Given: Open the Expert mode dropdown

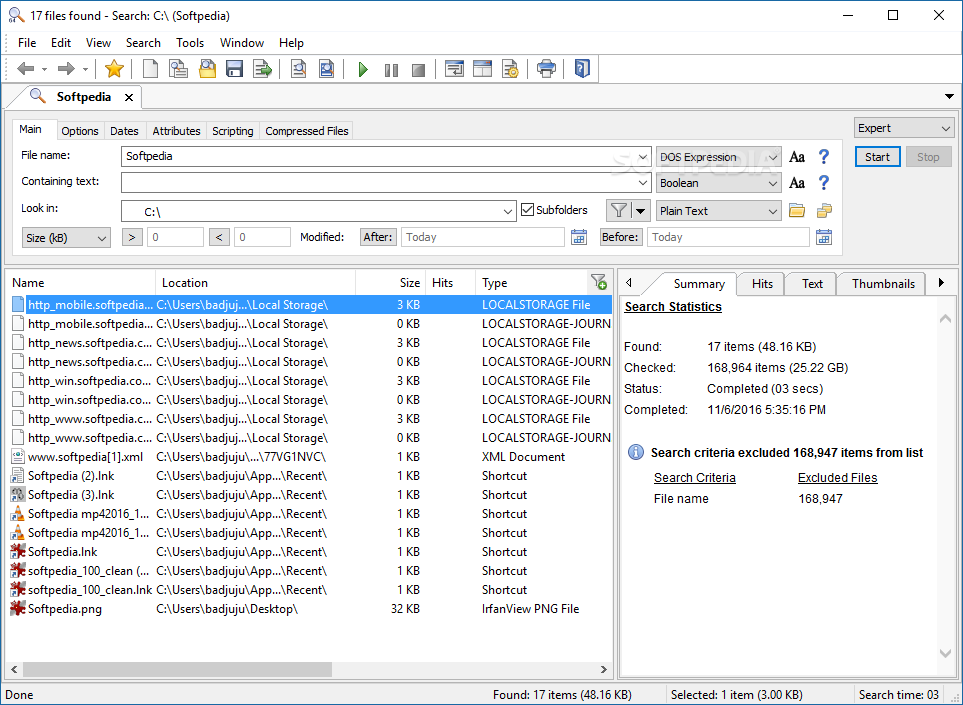Looking at the screenshot, I should coord(903,128).
